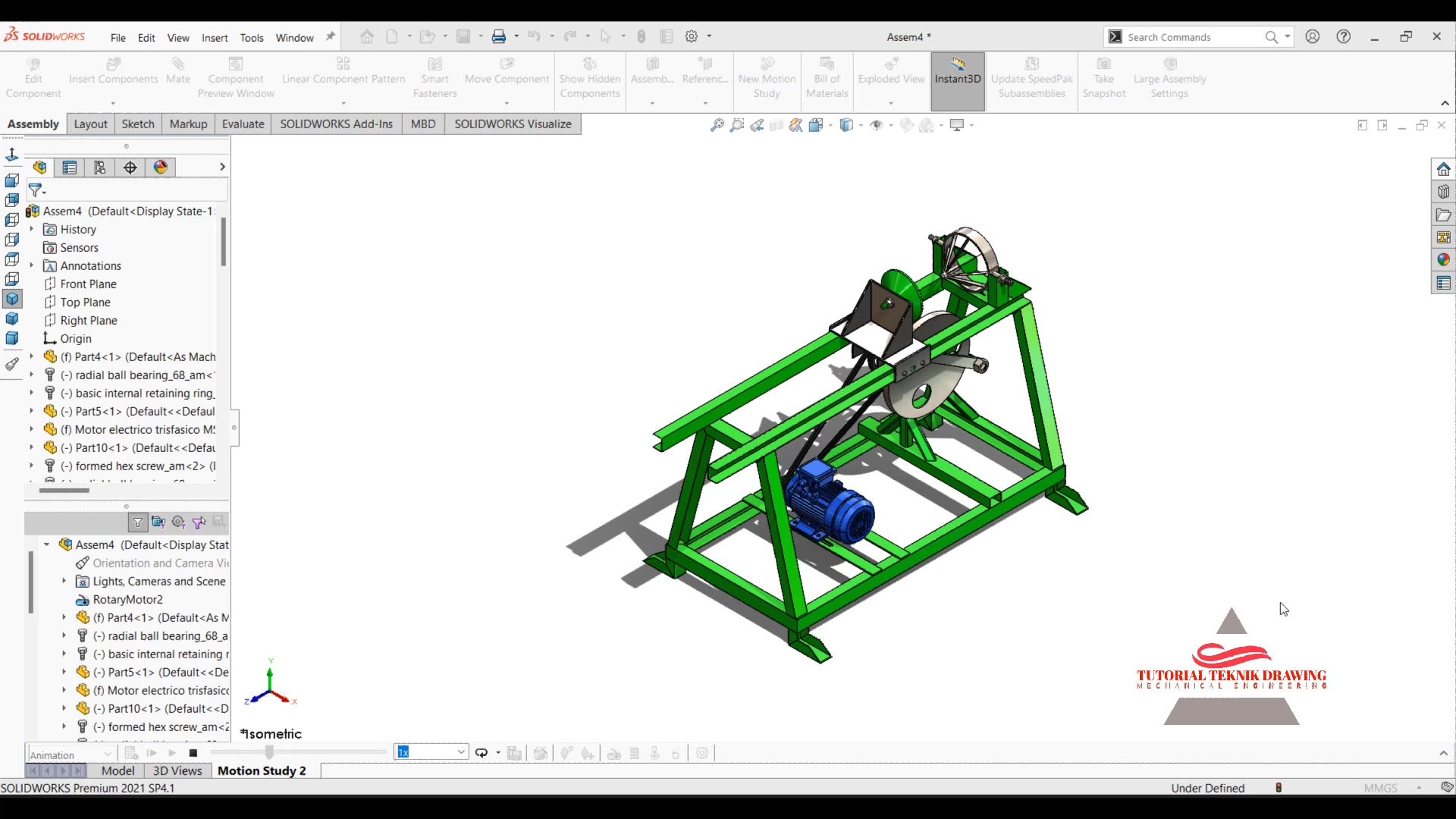Viewport: 1456px width, 819px height.
Task: Click the View Settings monitor icon
Action: coord(957,125)
